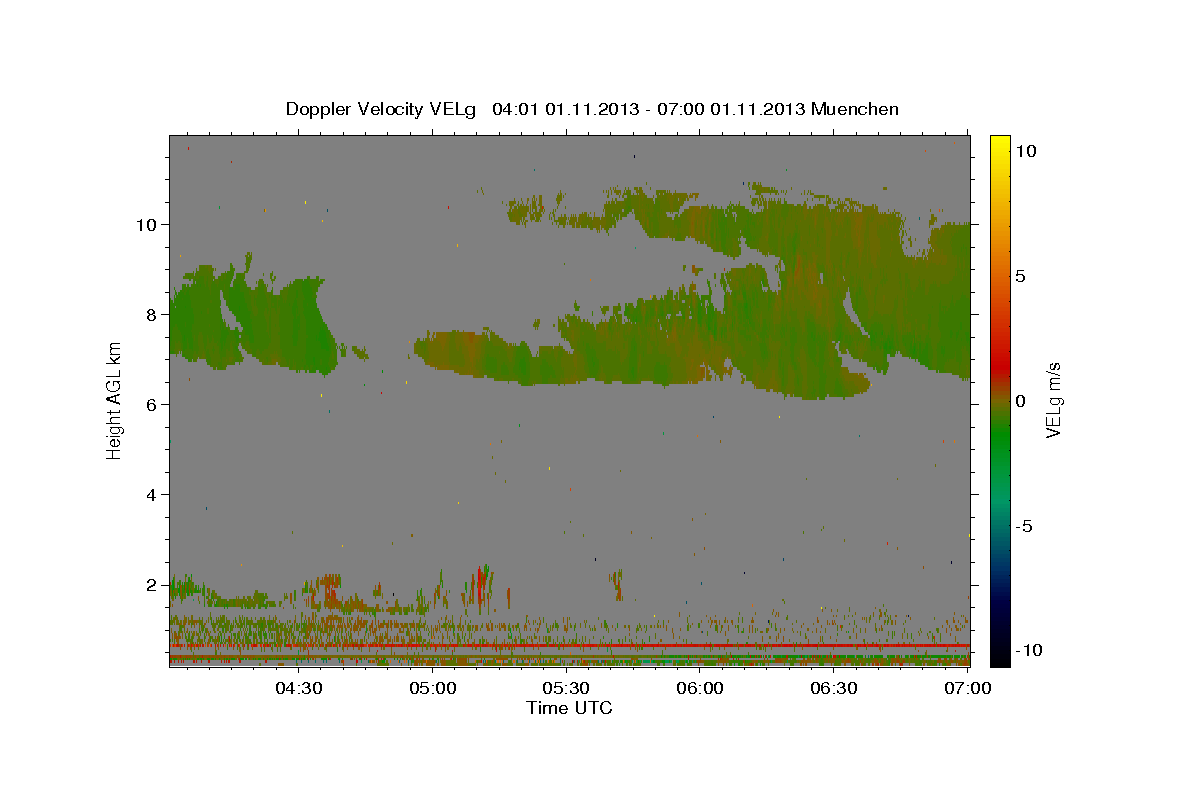Click the 05:00 time axis label
The width and height of the screenshot is (1200, 800).
[x=432, y=688]
